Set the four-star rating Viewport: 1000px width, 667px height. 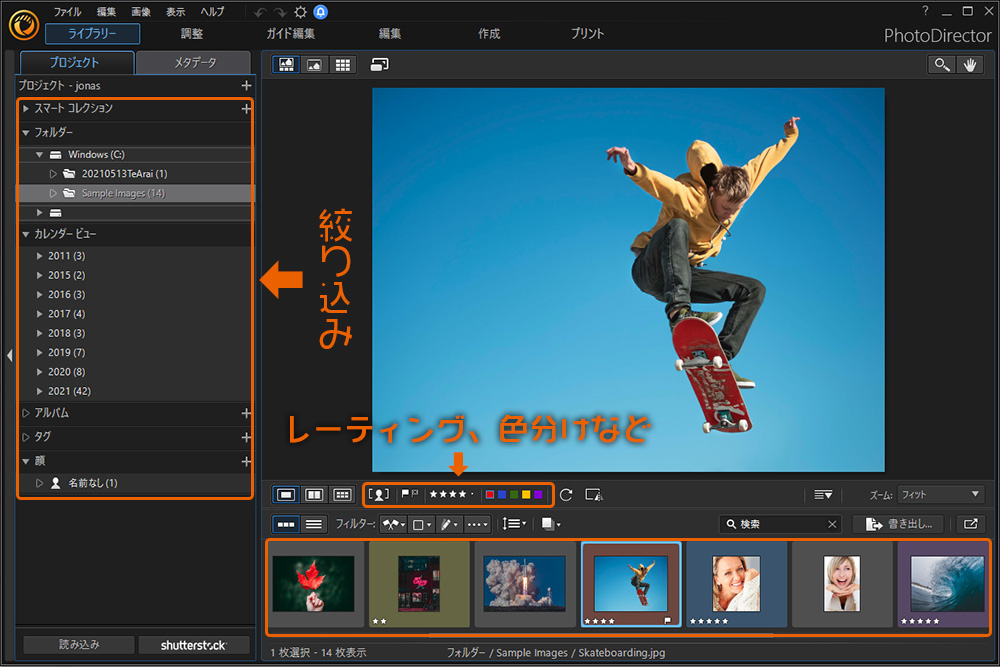pos(462,494)
